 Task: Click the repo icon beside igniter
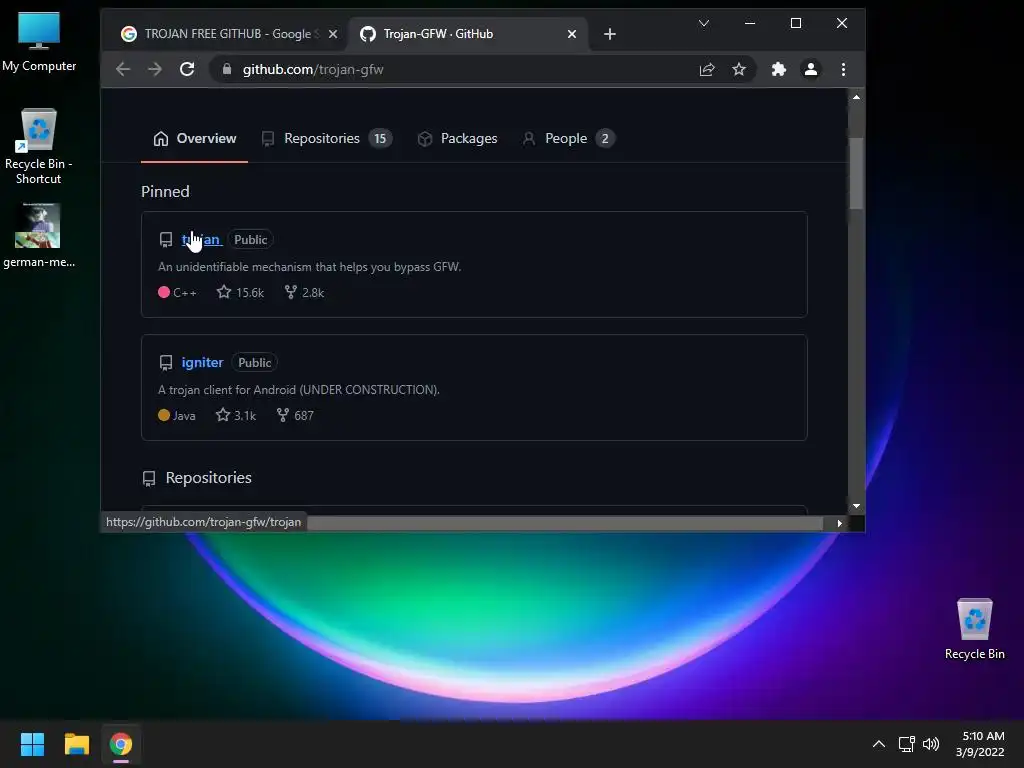pos(166,362)
